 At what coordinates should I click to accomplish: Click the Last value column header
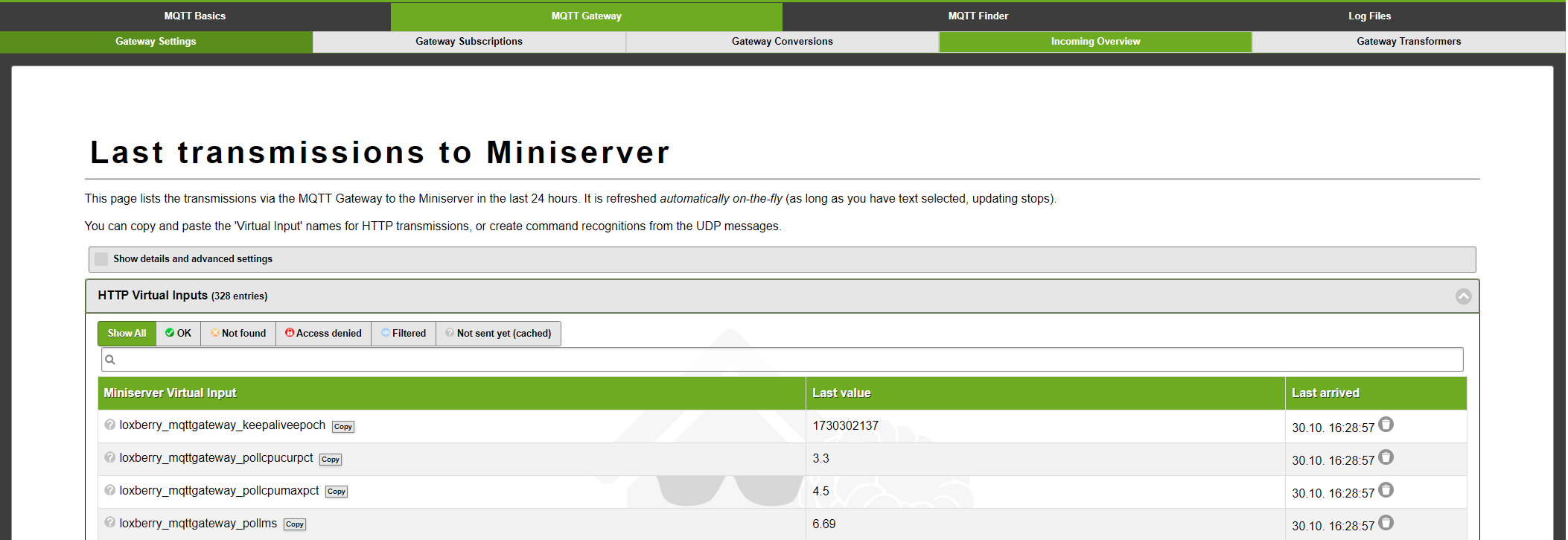tap(1045, 393)
